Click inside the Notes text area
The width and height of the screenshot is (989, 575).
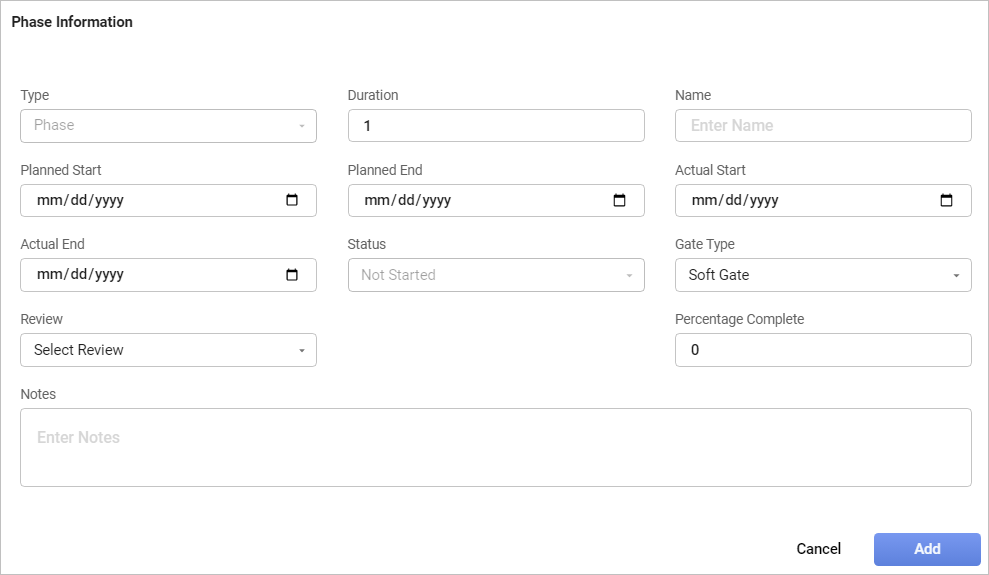click(x=495, y=447)
